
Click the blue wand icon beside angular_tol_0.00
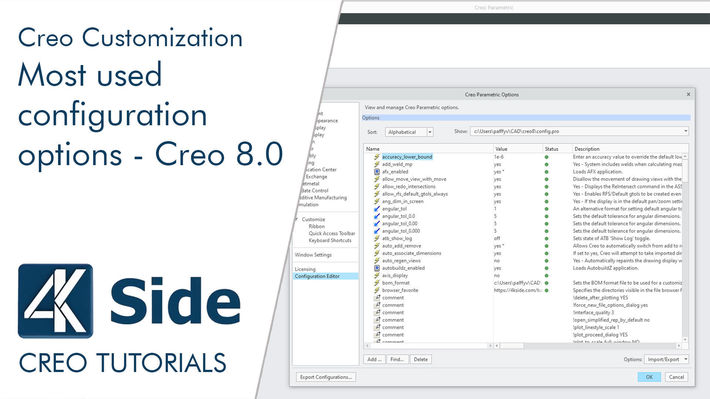coord(376,223)
